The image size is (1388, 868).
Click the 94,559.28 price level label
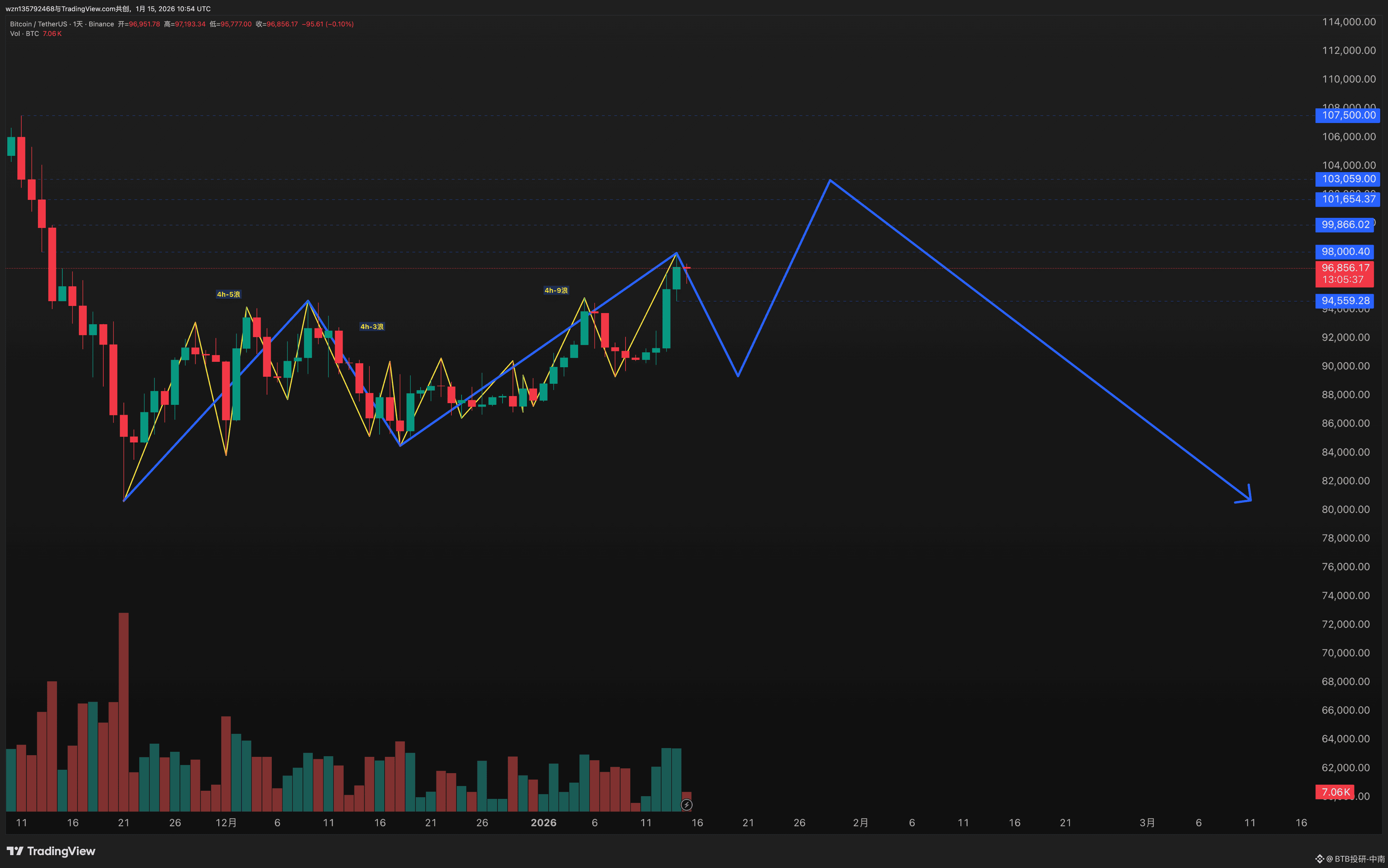click(x=1344, y=301)
